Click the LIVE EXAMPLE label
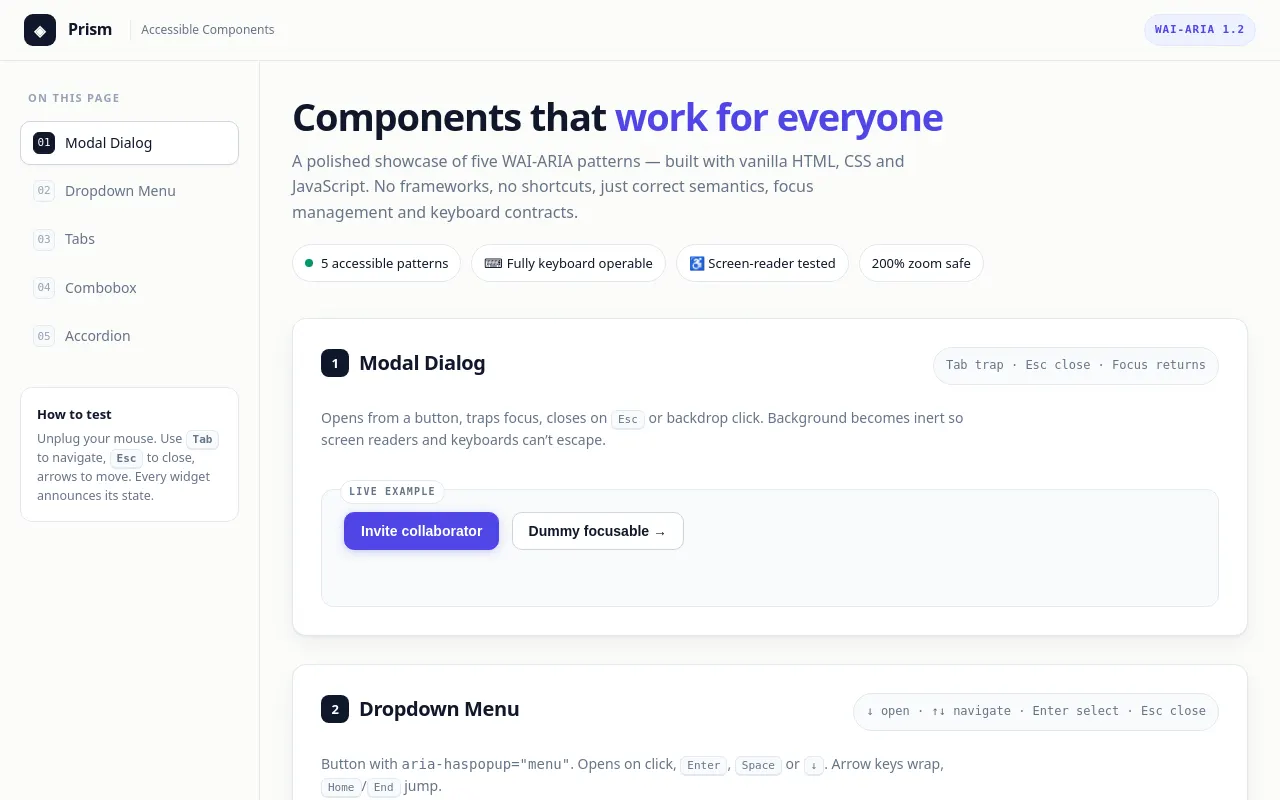1280x800 pixels. (392, 491)
